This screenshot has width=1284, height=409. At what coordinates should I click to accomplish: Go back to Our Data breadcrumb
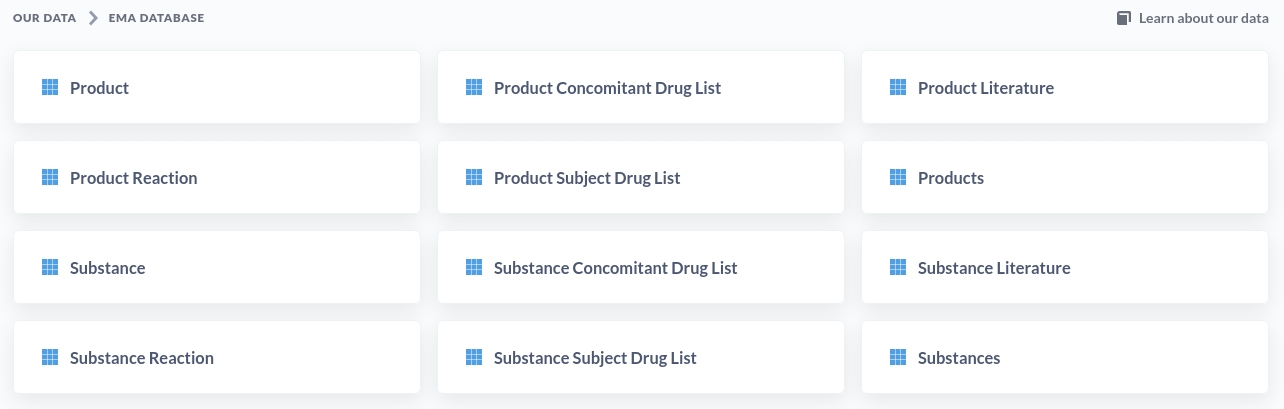tap(44, 18)
